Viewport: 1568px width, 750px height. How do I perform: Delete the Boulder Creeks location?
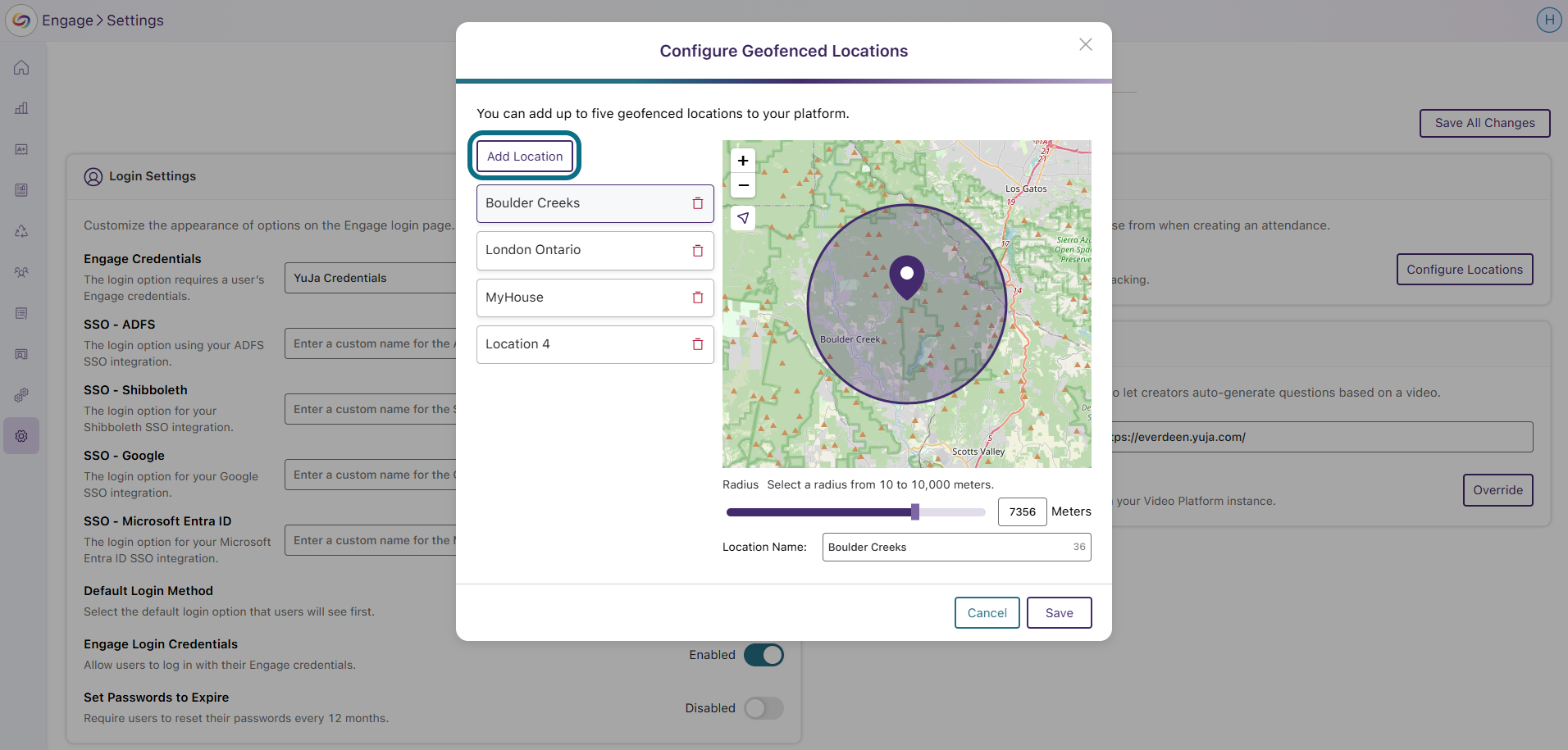point(698,203)
